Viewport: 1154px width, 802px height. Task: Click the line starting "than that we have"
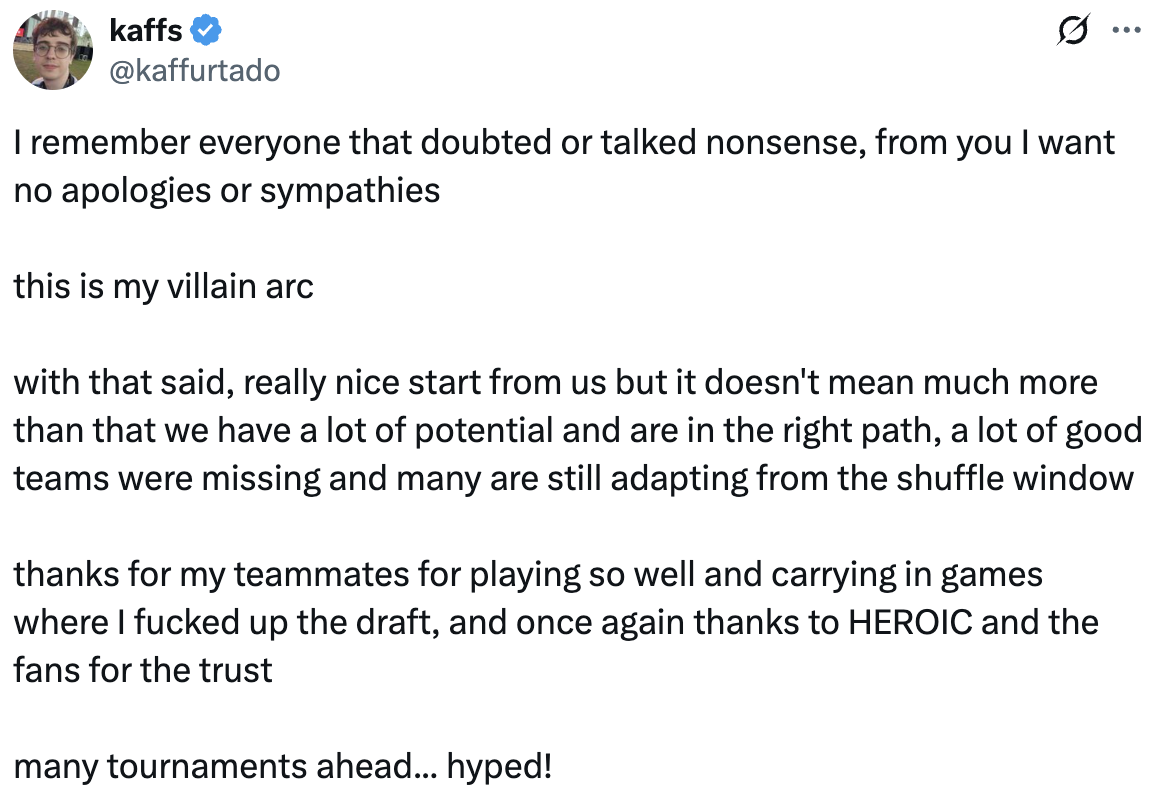point(577,431)
